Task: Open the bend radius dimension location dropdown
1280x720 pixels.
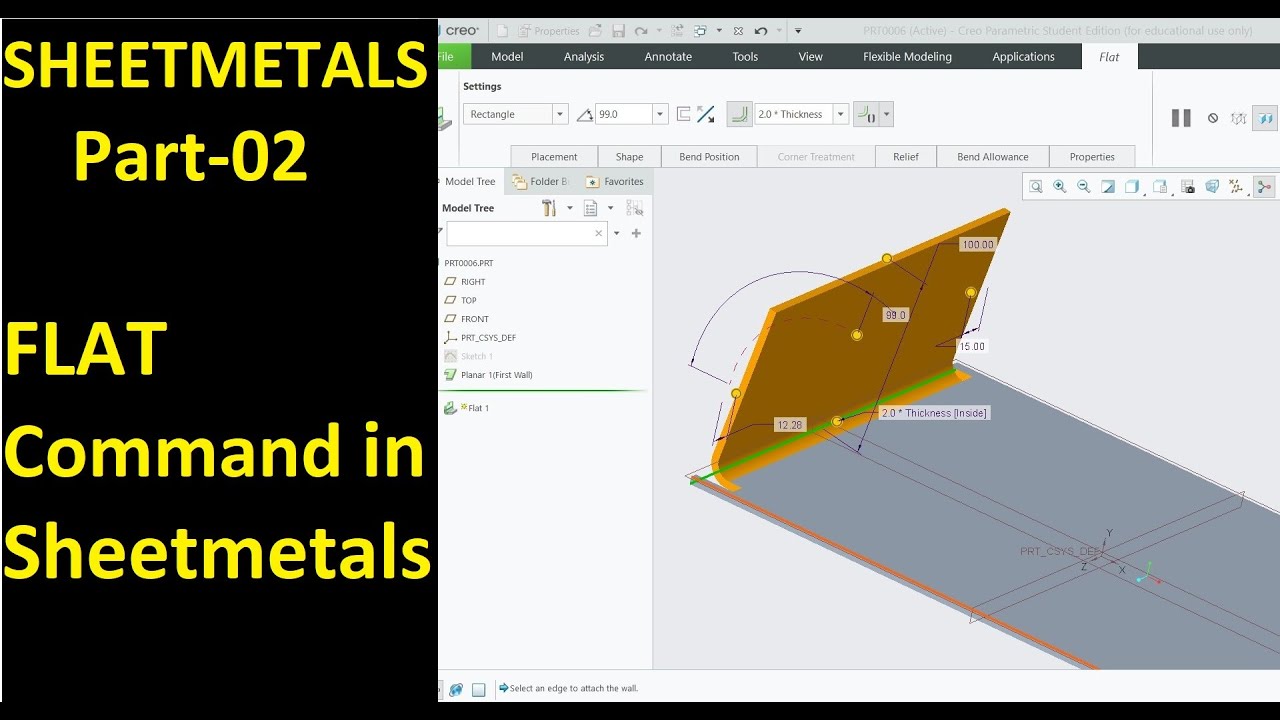Action: [x=886, y=114]
